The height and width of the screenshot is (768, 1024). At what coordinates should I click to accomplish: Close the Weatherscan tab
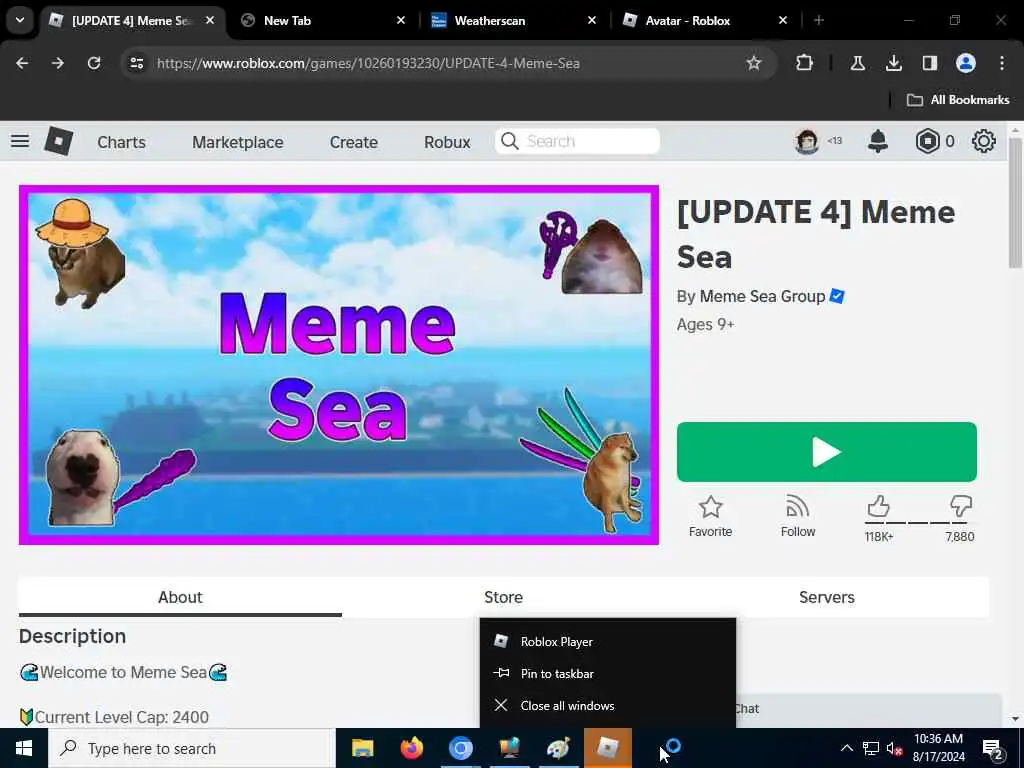pos(592,20)
